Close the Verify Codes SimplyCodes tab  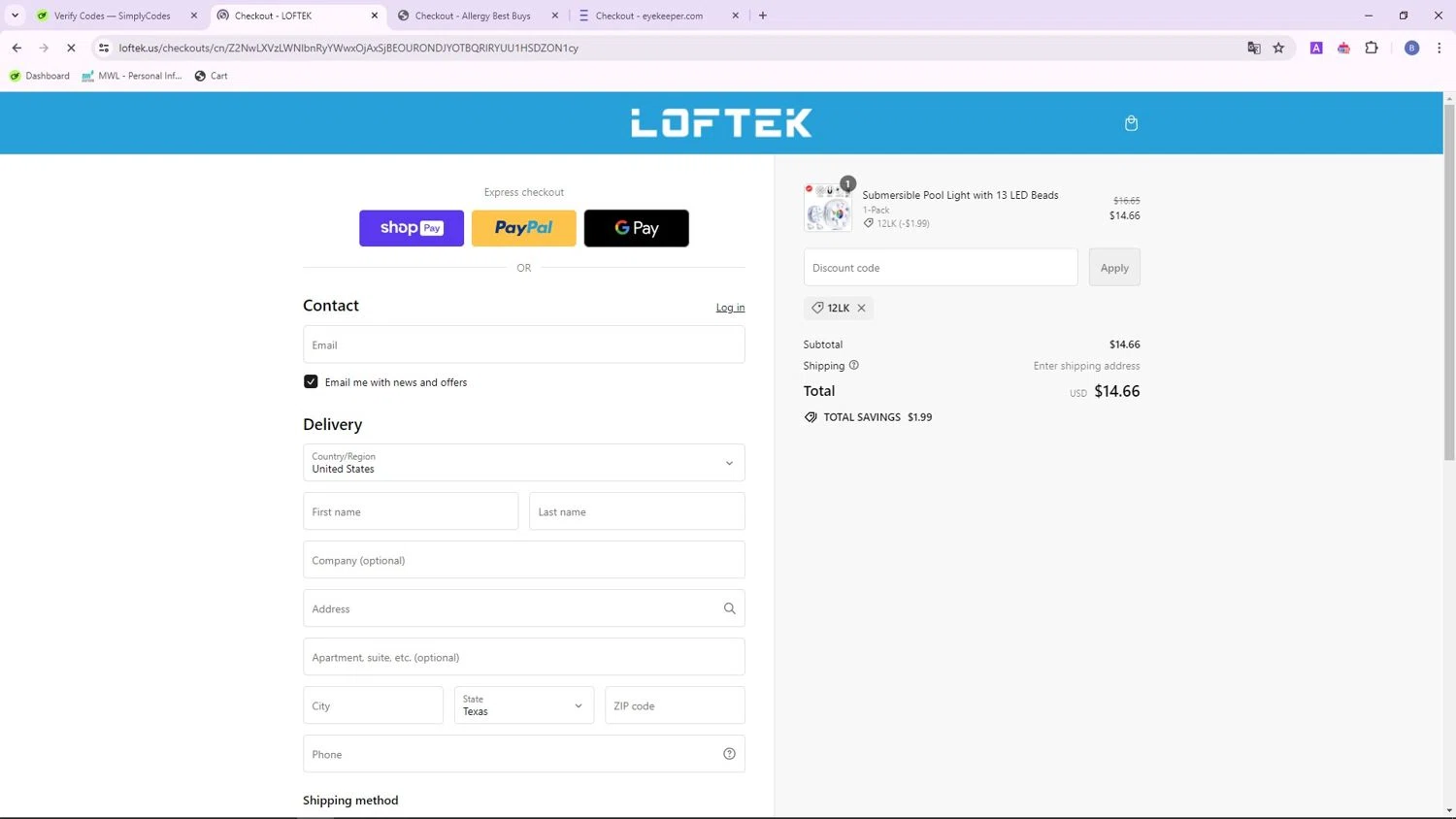pos(194,16)
